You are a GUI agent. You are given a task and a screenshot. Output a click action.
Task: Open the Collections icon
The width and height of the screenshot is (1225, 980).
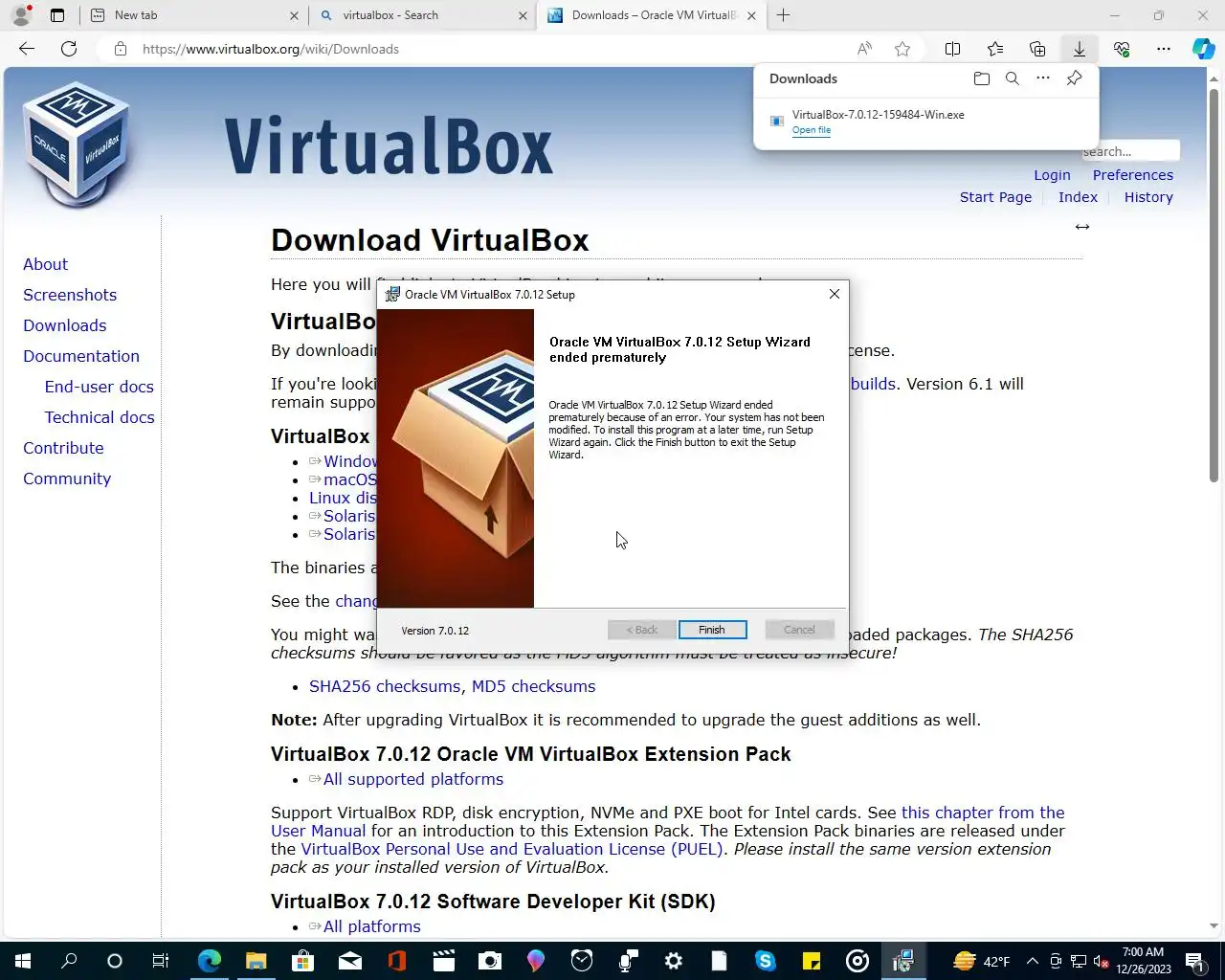[x=1037, y=49]
